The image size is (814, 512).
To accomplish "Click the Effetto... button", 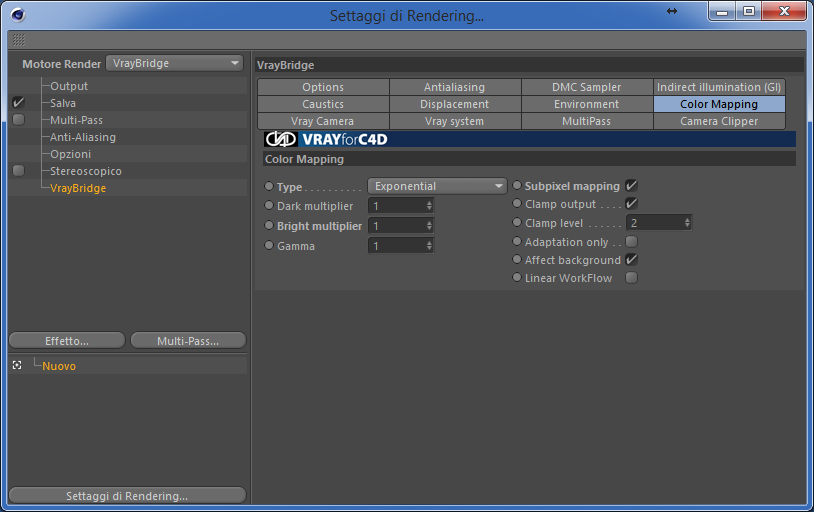I will (x=67, y=341).
